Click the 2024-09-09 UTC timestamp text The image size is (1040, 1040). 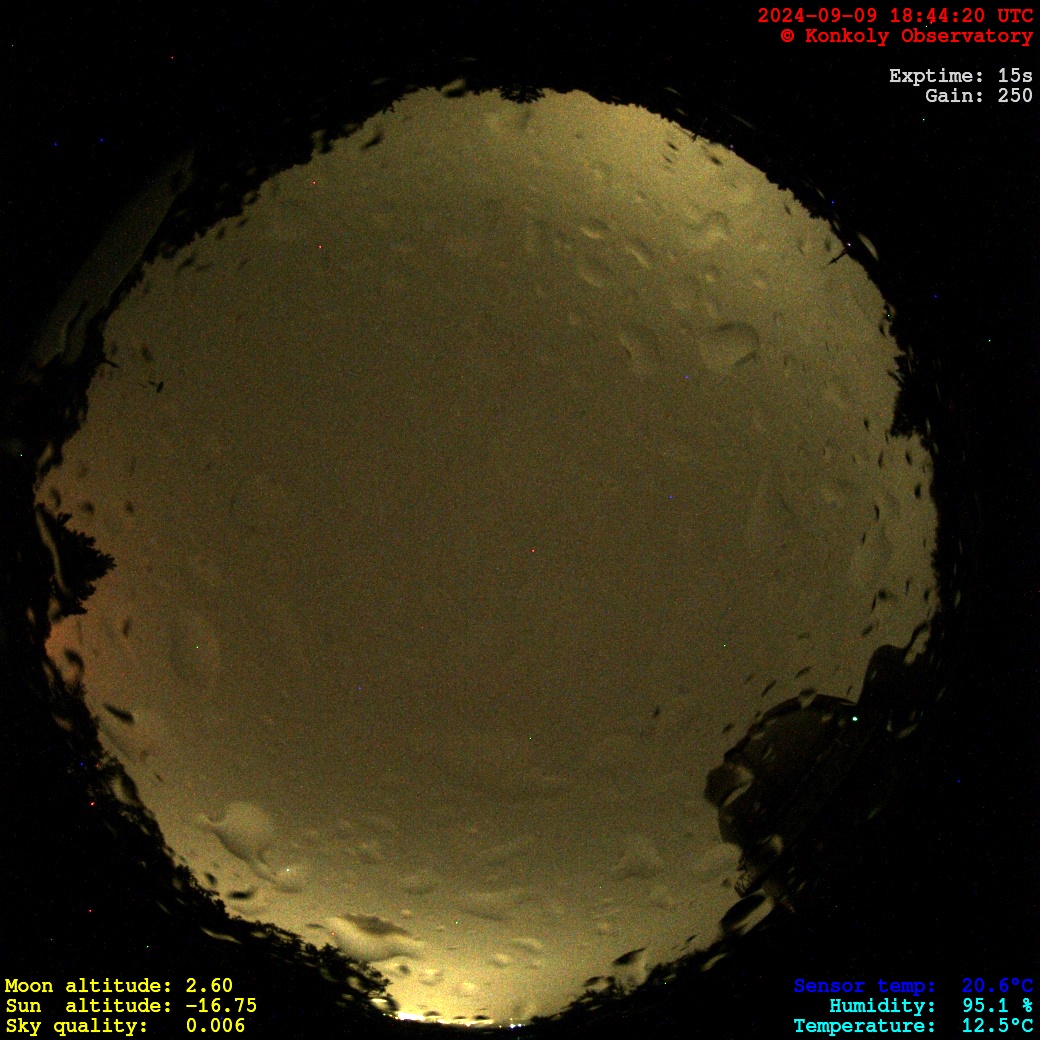pyautogui.click(x=895, y=16)
